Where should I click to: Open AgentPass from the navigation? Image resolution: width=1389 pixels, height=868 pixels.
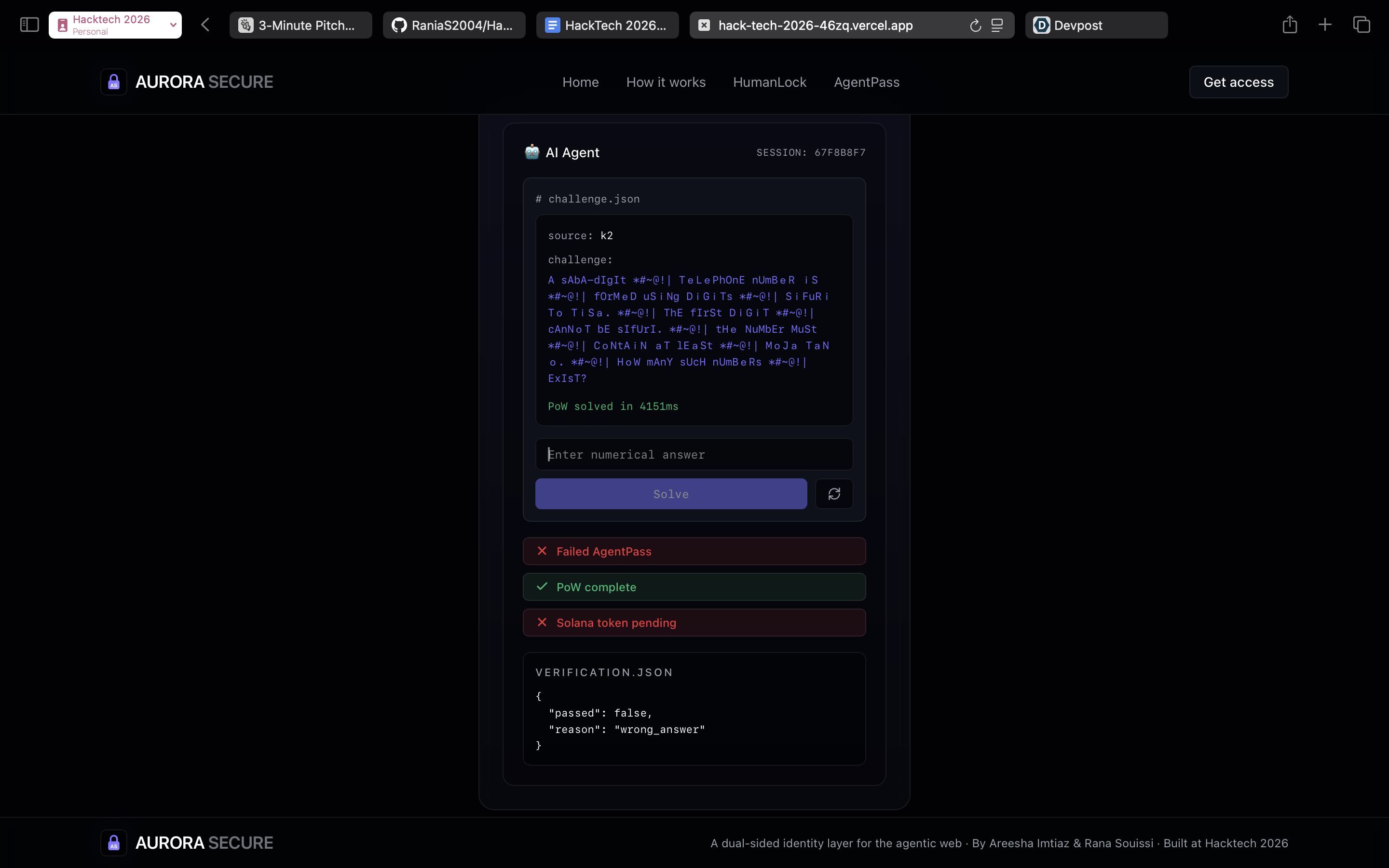(866, 82)
